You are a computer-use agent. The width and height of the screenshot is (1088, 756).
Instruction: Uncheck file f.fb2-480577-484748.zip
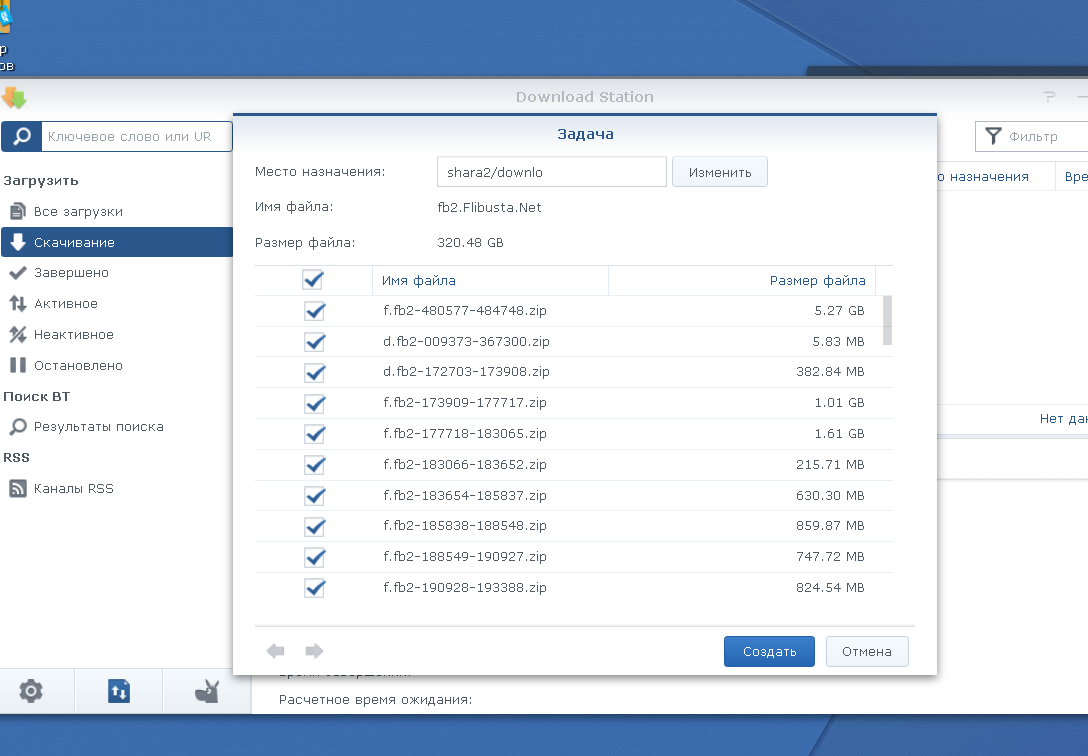315,311
